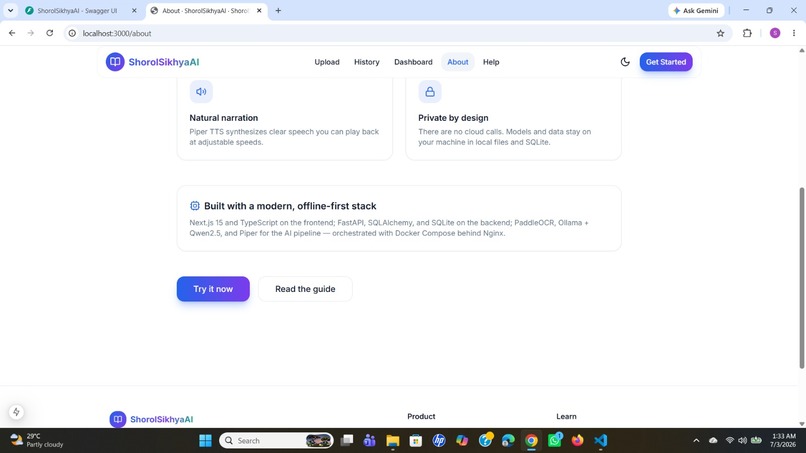Screen dimensions: 806x453
Task: Click the Read the guide button
Action: coord(305,289)
